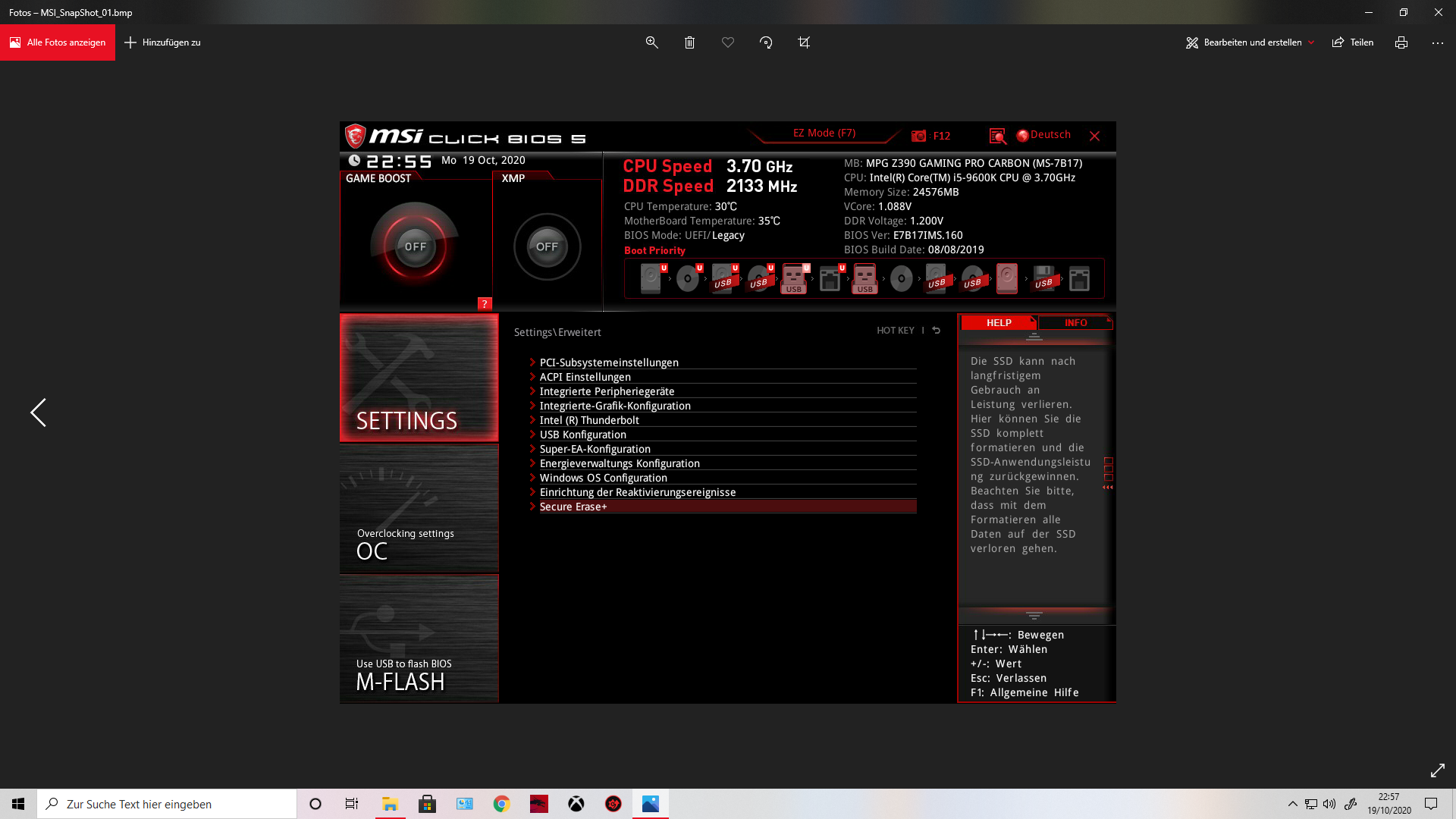Click Alle Fotos anzeigen button
This screenshot has width=1456, height=819.
[58, 42]
